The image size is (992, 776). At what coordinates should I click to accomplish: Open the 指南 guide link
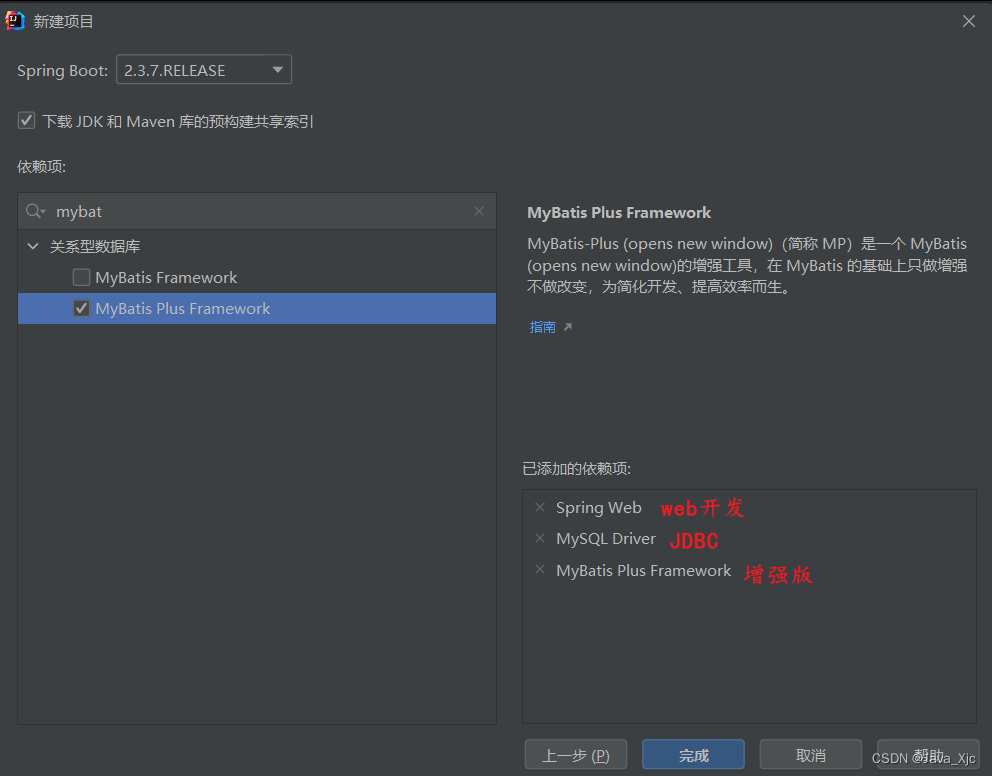543,327
